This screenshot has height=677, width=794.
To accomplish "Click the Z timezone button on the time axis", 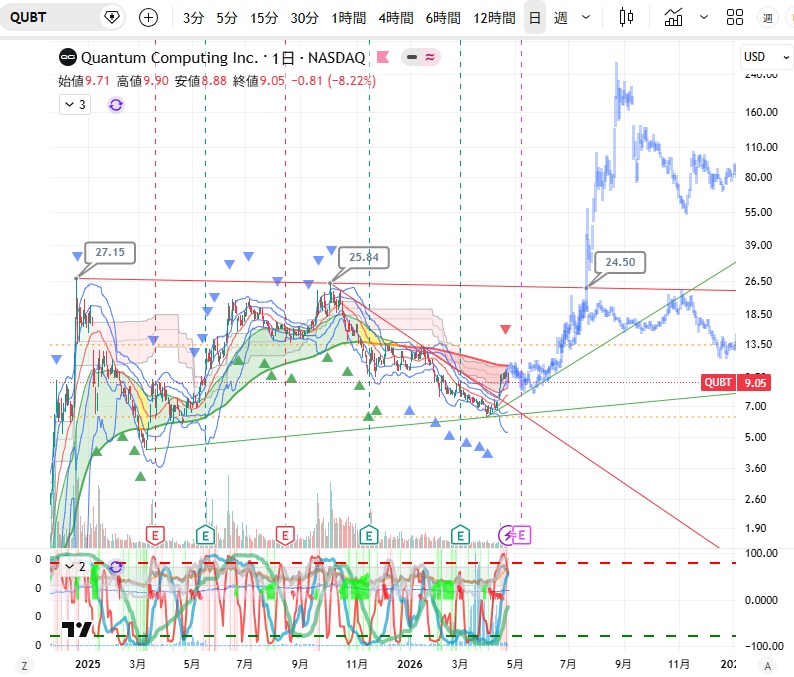I will pos(24,665).
